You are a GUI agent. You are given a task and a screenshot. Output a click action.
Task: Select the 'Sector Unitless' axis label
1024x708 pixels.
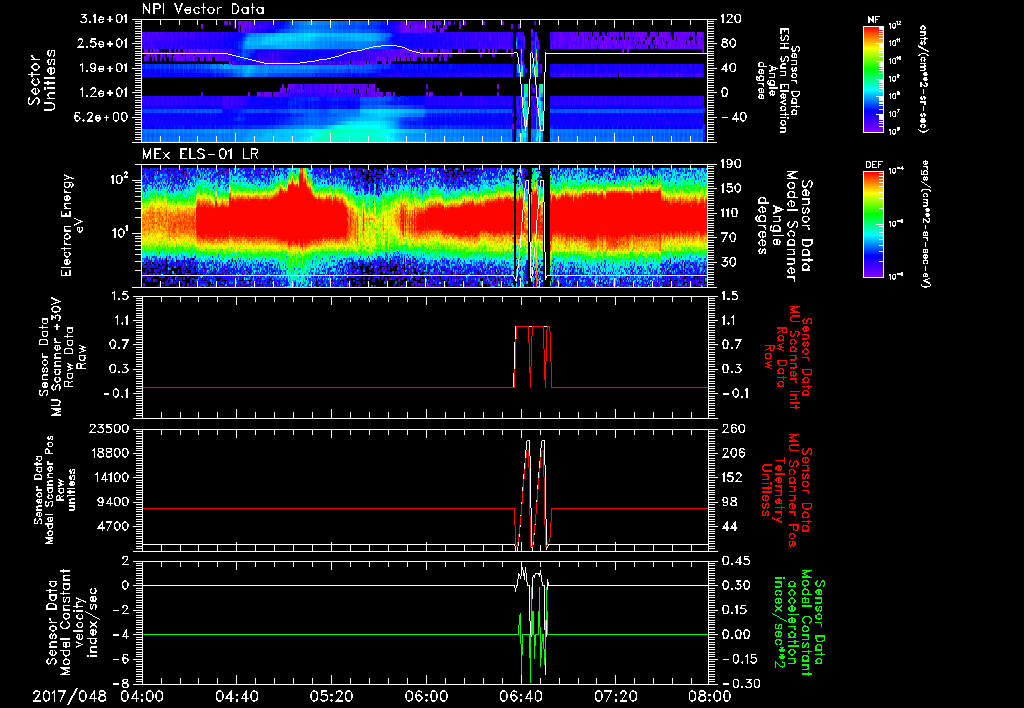tap(42, 81)
